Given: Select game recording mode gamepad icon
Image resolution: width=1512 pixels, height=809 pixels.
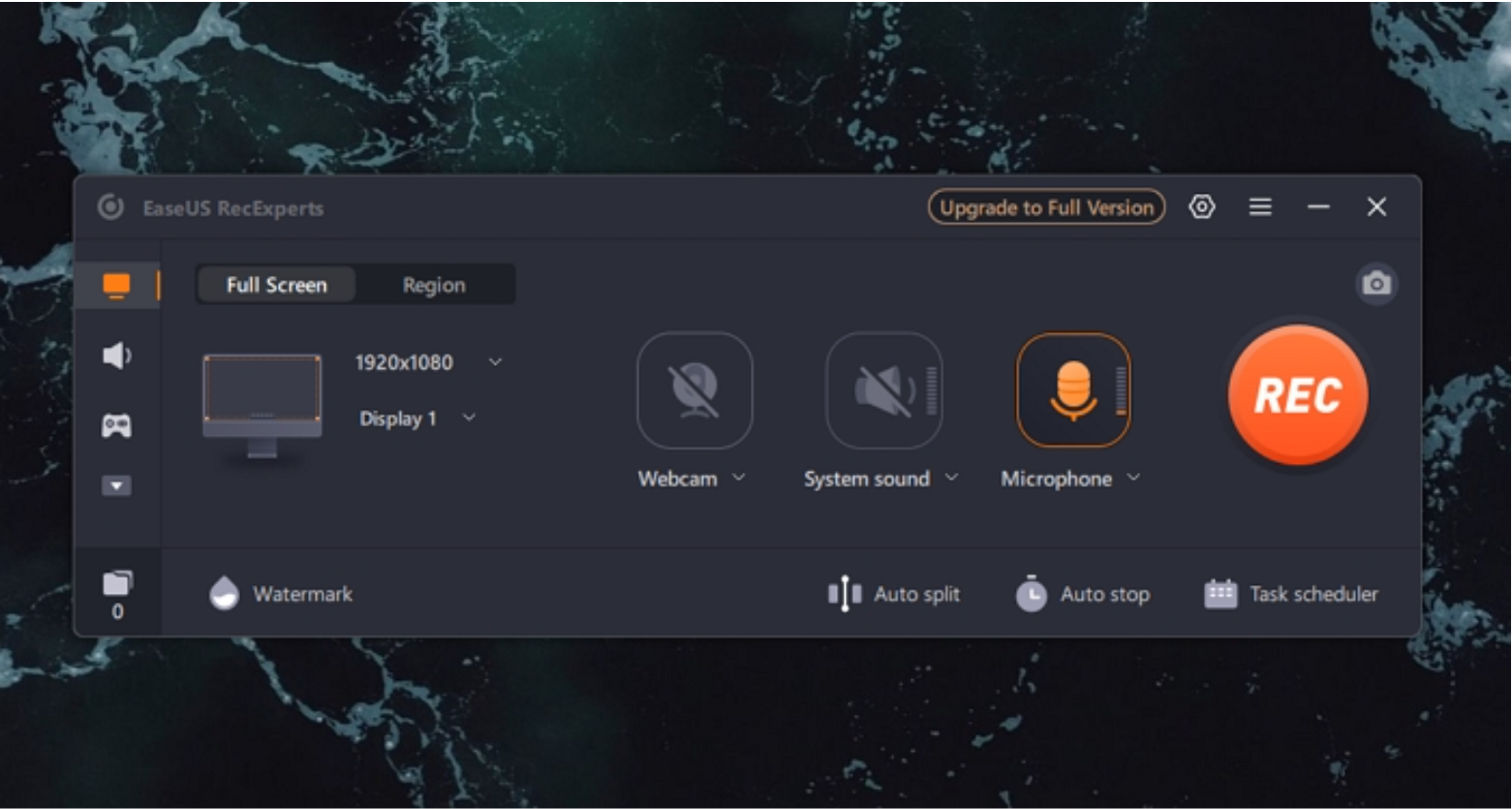Looking at the screenshot, I should [116, 425].
